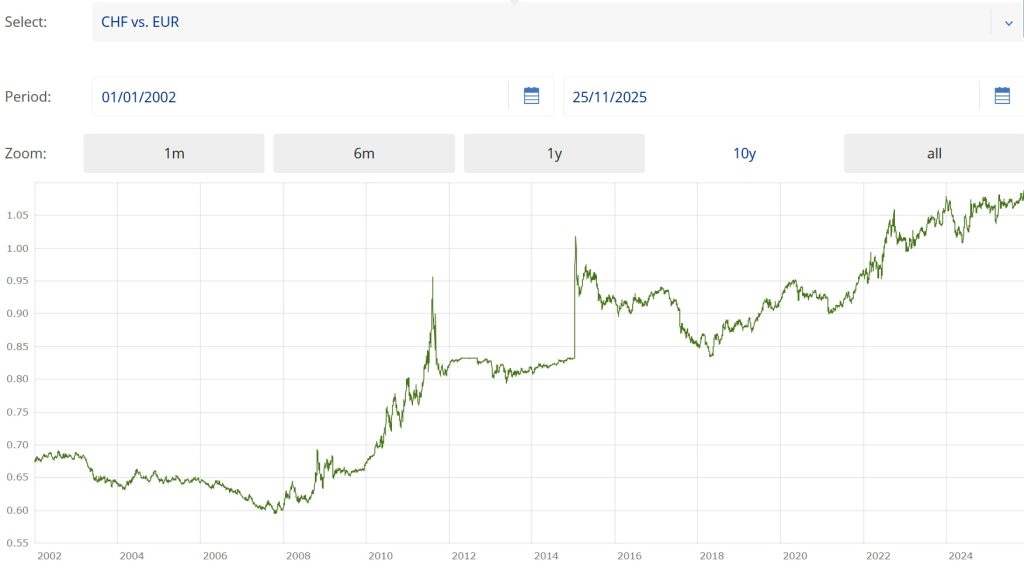Expand the currency pair chevron arrow

(x=1007, y=22)
